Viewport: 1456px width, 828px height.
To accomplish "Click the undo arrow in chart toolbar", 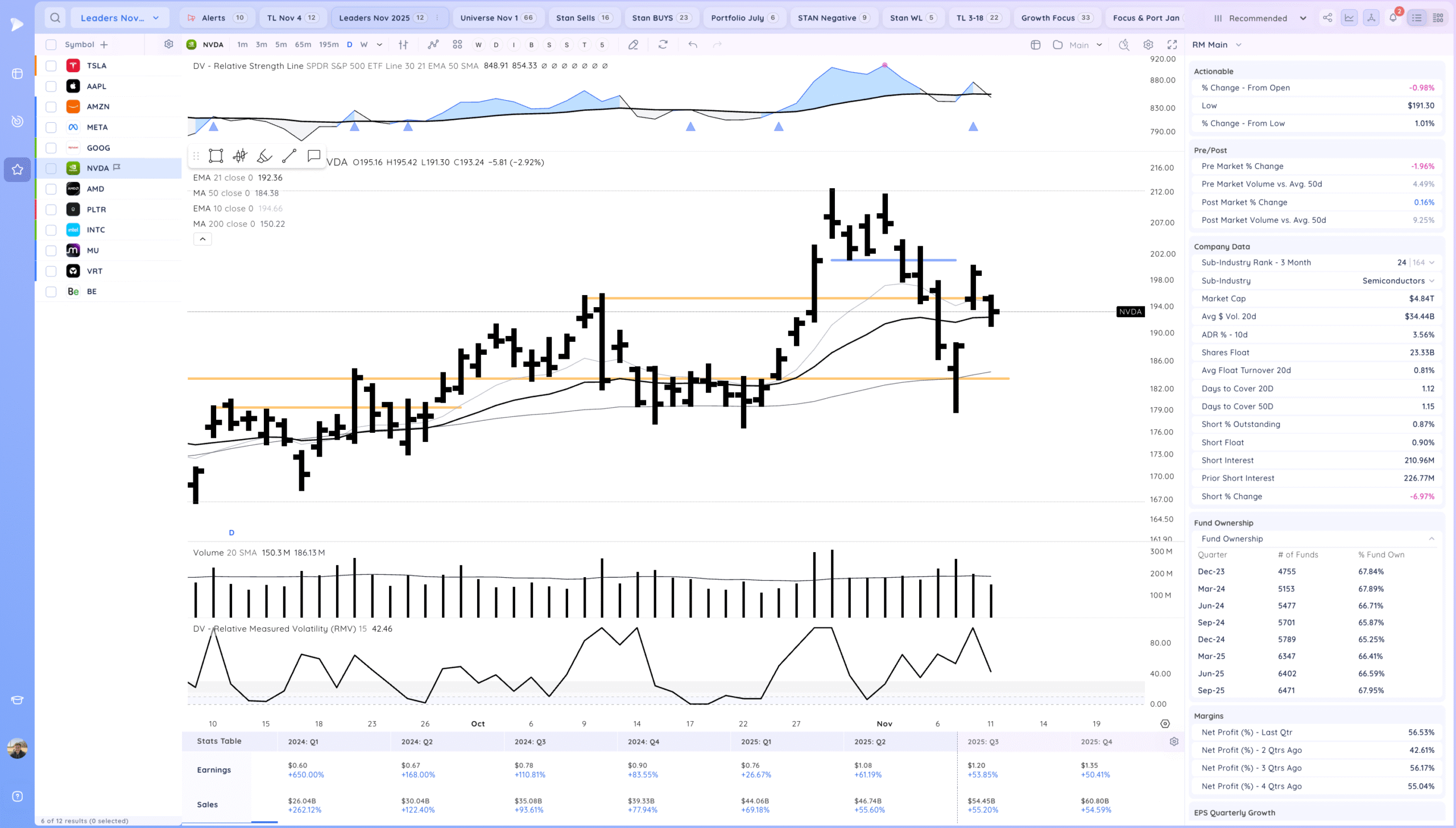I will pos(692,44).
